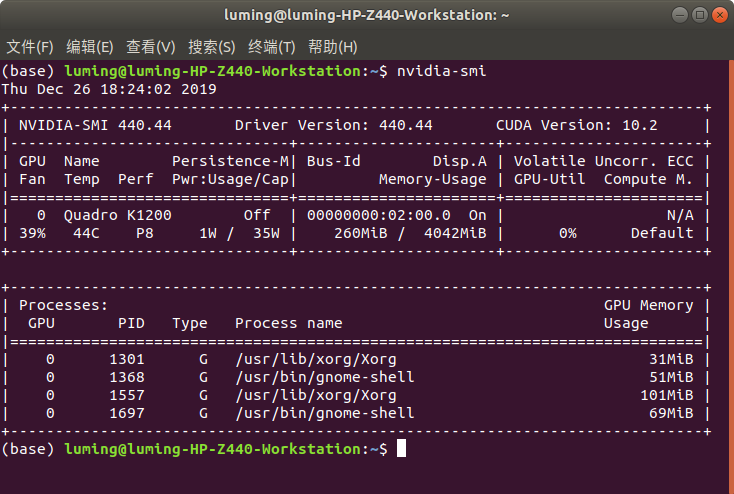Screen dimensions: 734x494
Task: Click the Compute M. header
Action: pos(648,179)
